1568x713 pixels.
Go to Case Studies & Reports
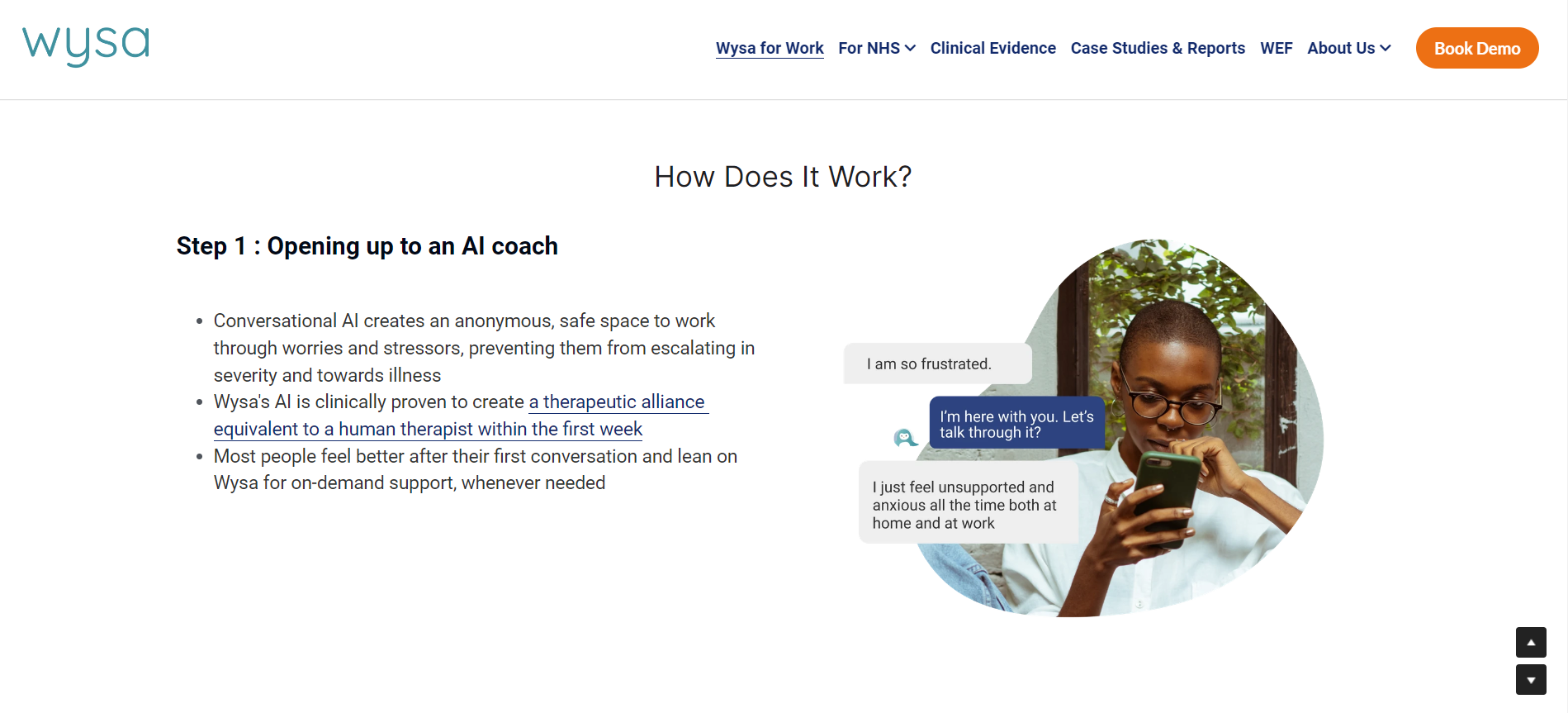coord(1158,48)
